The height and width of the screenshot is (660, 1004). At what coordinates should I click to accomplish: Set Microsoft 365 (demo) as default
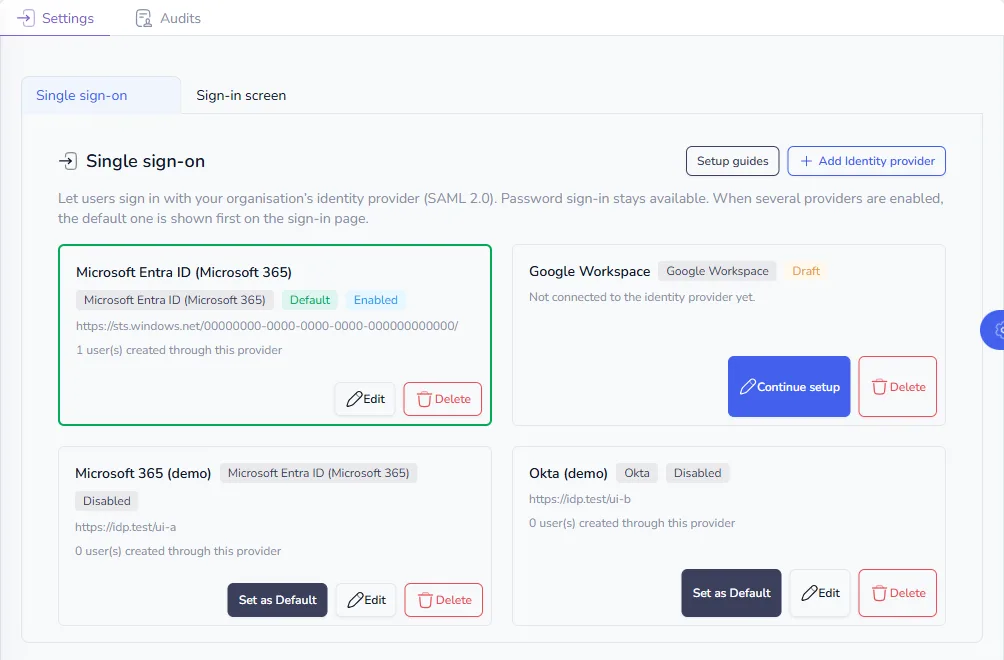click(277, 600)
